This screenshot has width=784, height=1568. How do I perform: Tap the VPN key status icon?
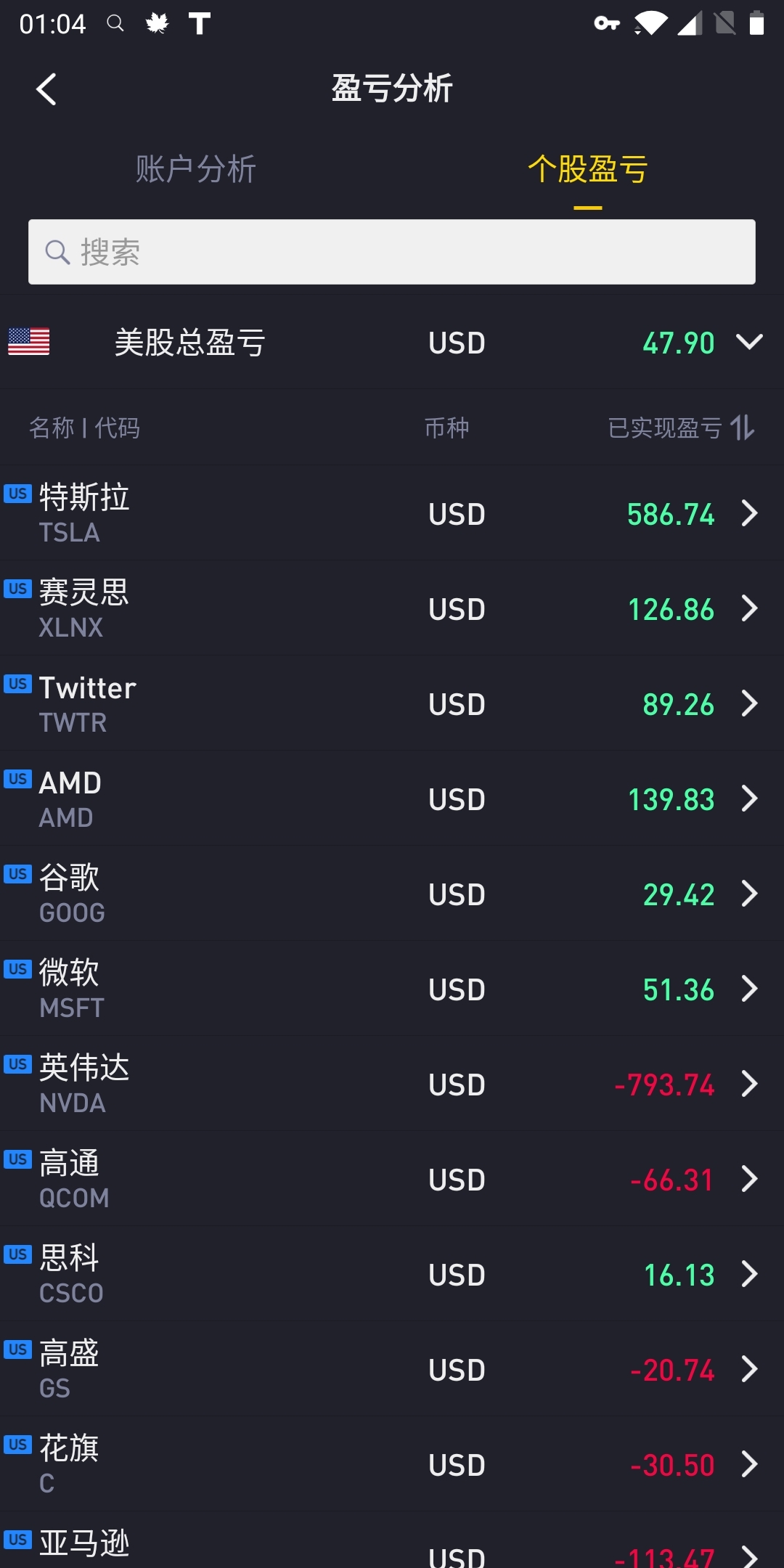pyautogui.click(x=607, y=23)
